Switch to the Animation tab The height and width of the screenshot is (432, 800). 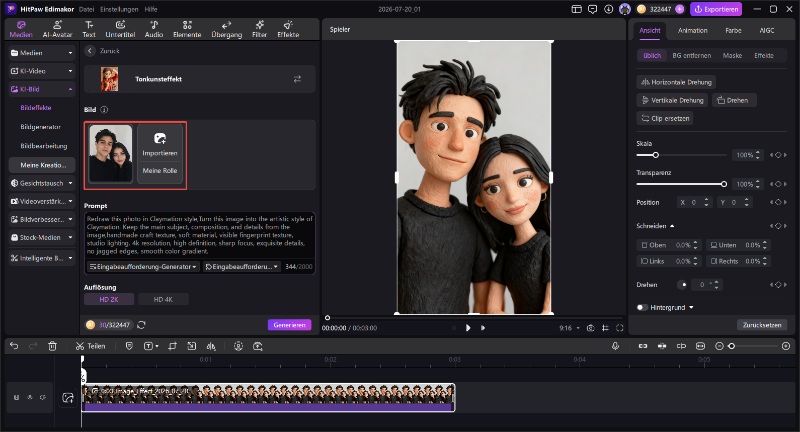[x=692, y=31]
